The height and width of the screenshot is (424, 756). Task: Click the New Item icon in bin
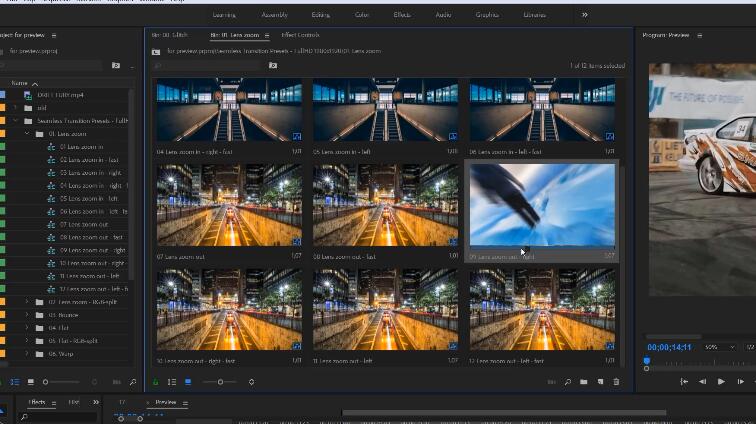coord(600,381)
